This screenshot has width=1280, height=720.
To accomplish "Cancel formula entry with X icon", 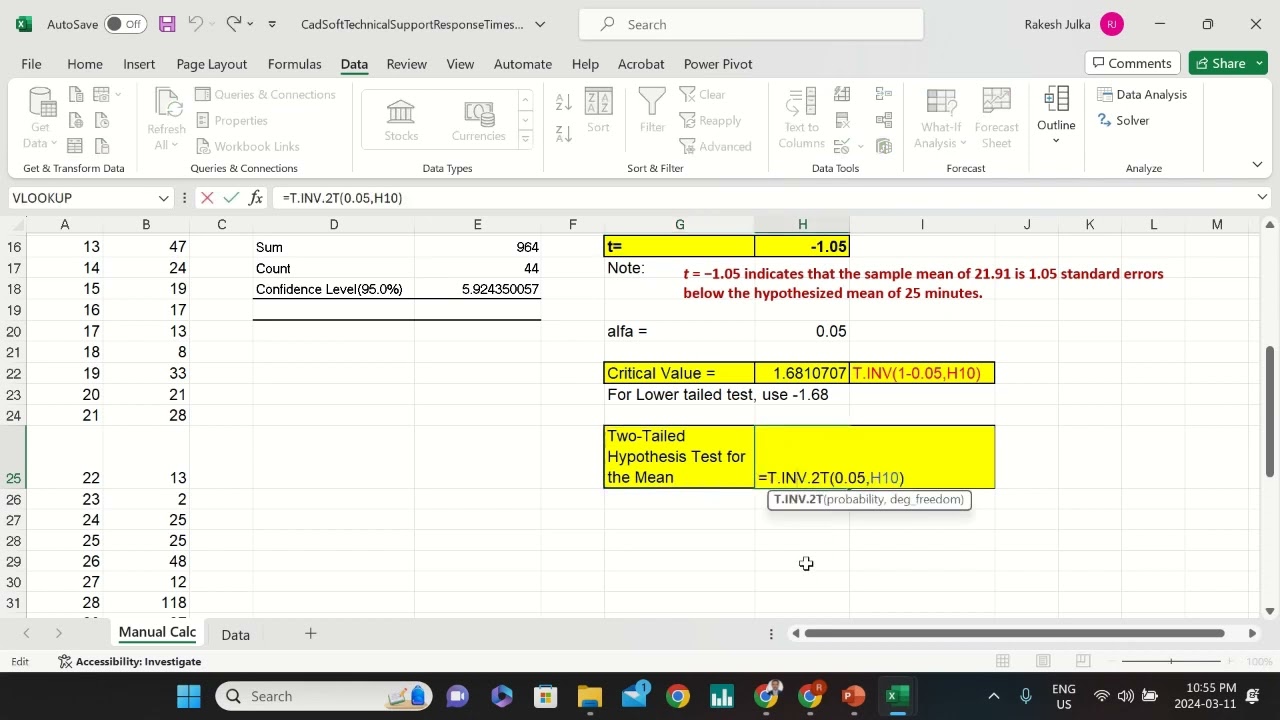I will (207, 198).
